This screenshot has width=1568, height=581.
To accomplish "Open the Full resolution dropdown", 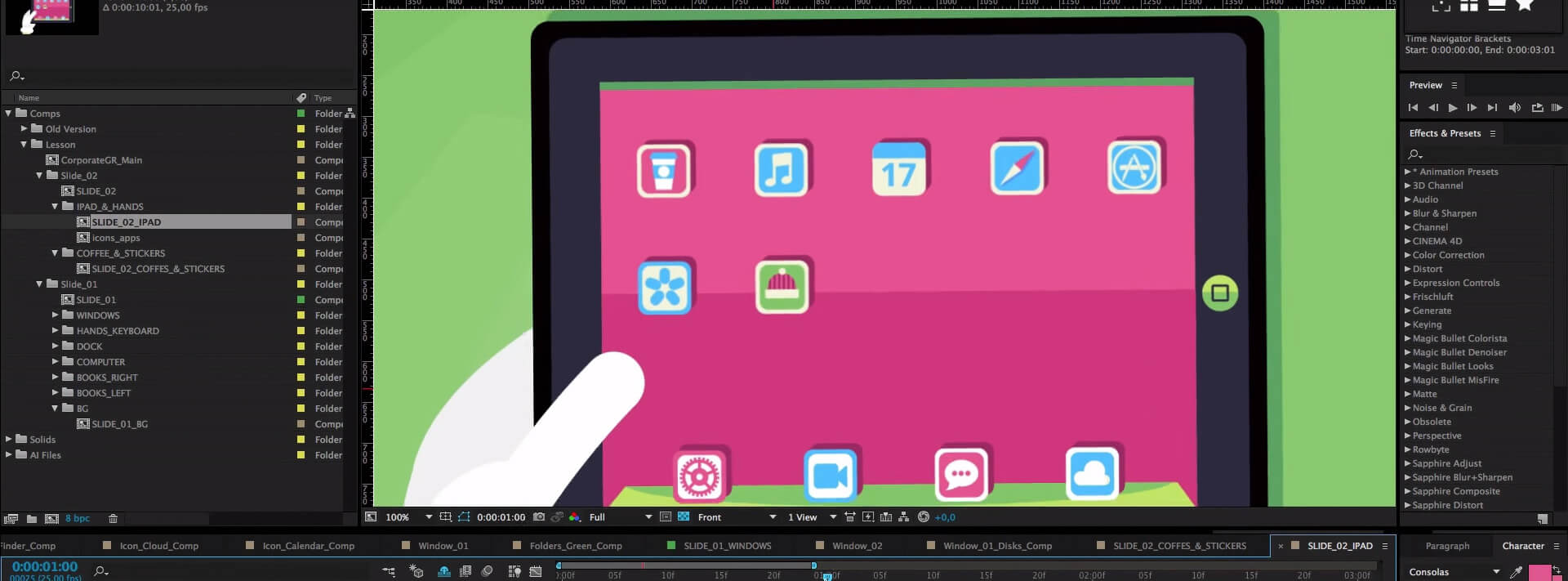I will pos(621,517).
